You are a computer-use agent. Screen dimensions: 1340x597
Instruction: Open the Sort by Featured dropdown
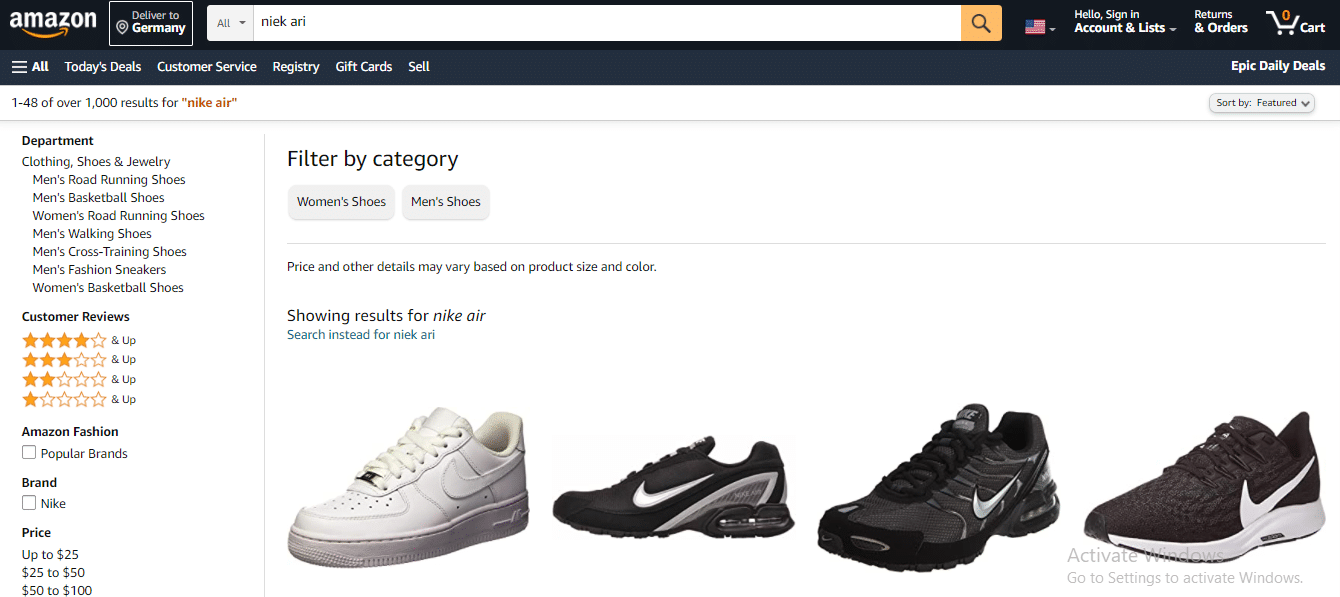(1262, 103)
